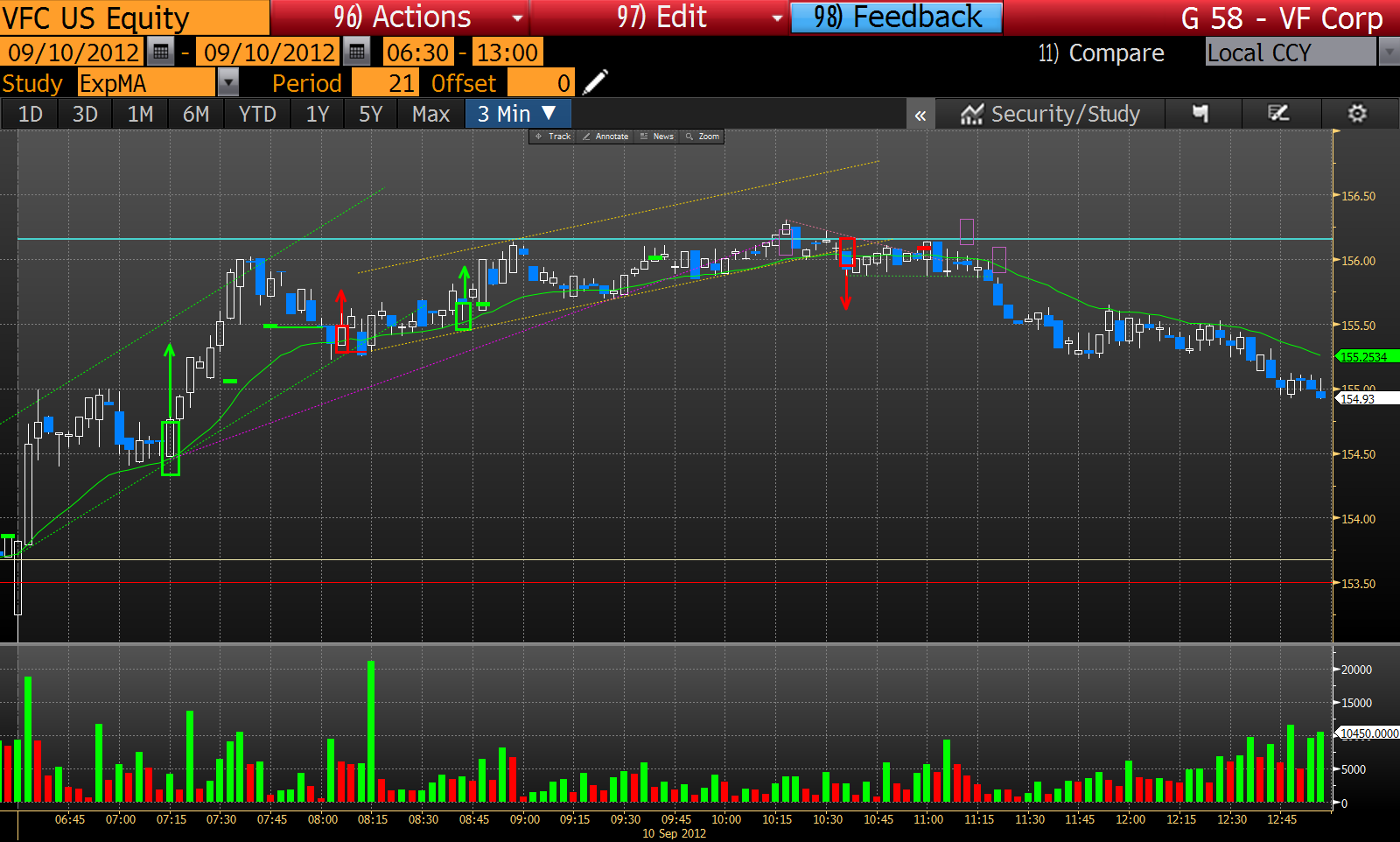Expand Actions menu arrow

[x=517, y=18]
